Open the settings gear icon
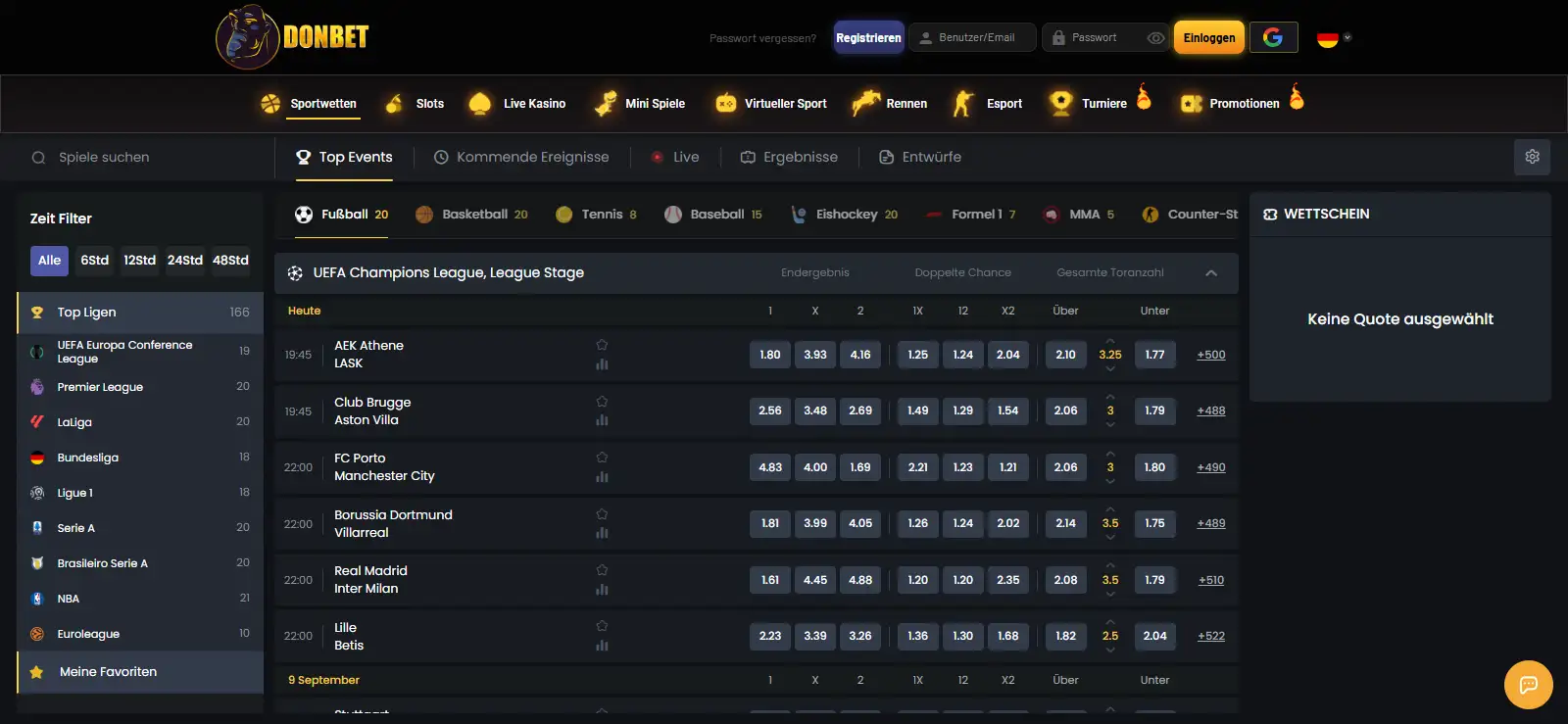The width and height of the screenshot is (1568, 724). coord(1533,157)
